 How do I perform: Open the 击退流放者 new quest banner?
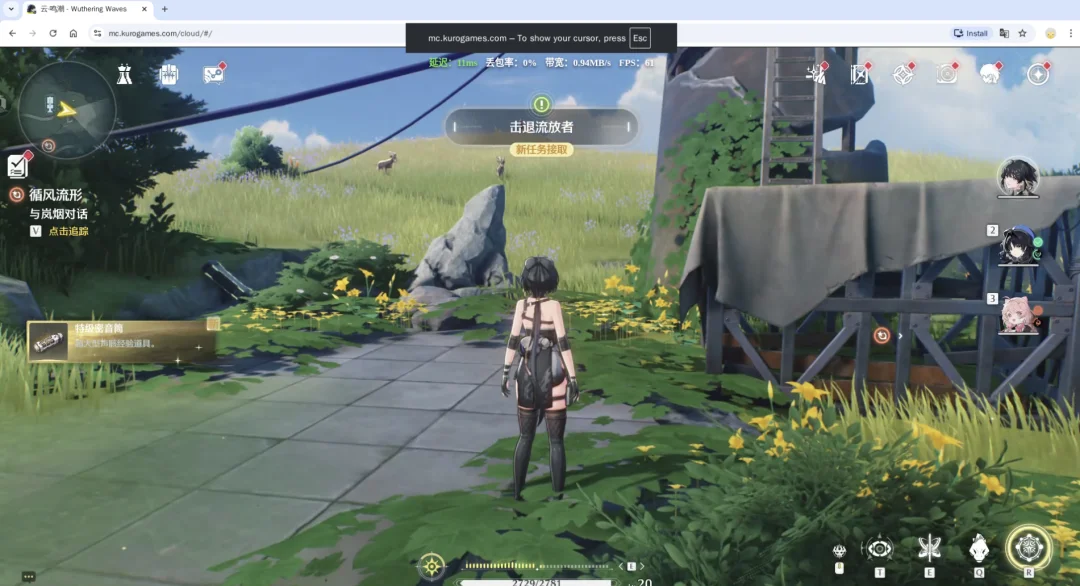coord(541,127)
